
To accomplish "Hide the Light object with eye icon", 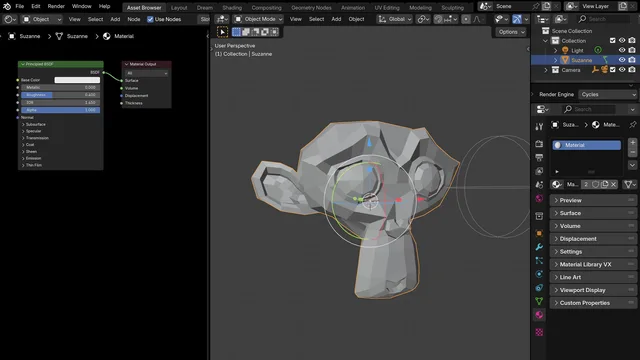I will 622,50.
